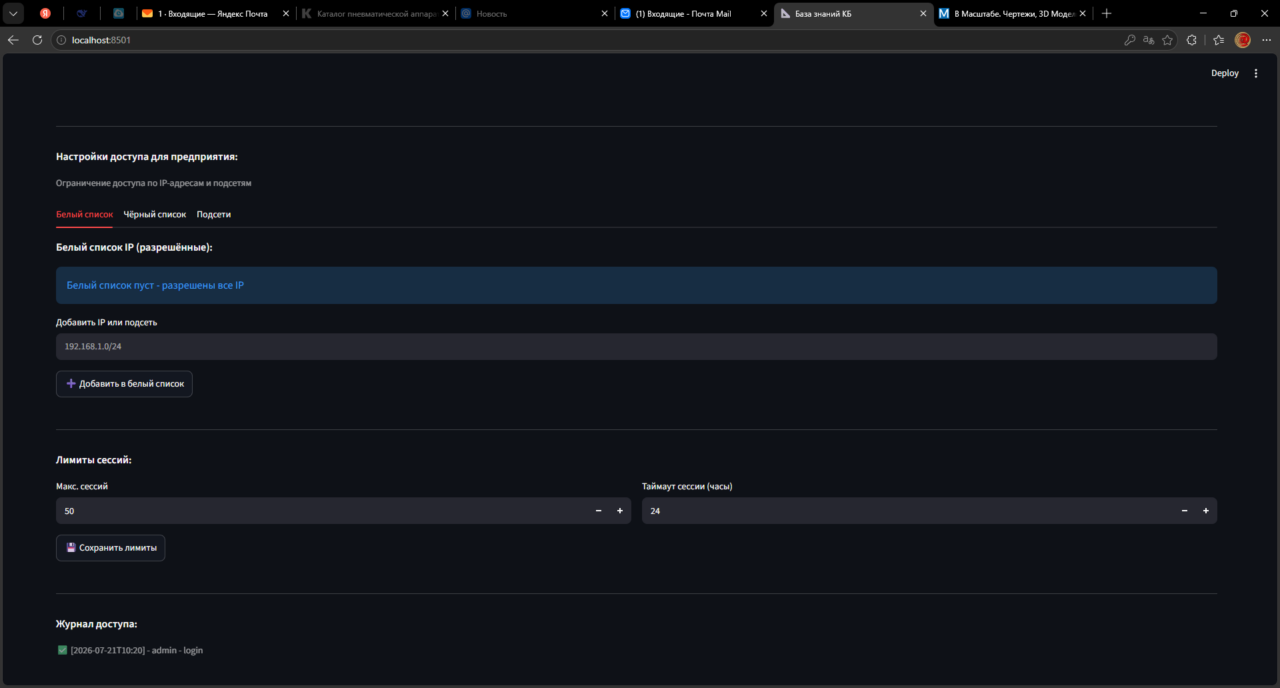1280x688 pixels.
Task: Increase Макс. сессий with plus button
Action: (620, 511)
